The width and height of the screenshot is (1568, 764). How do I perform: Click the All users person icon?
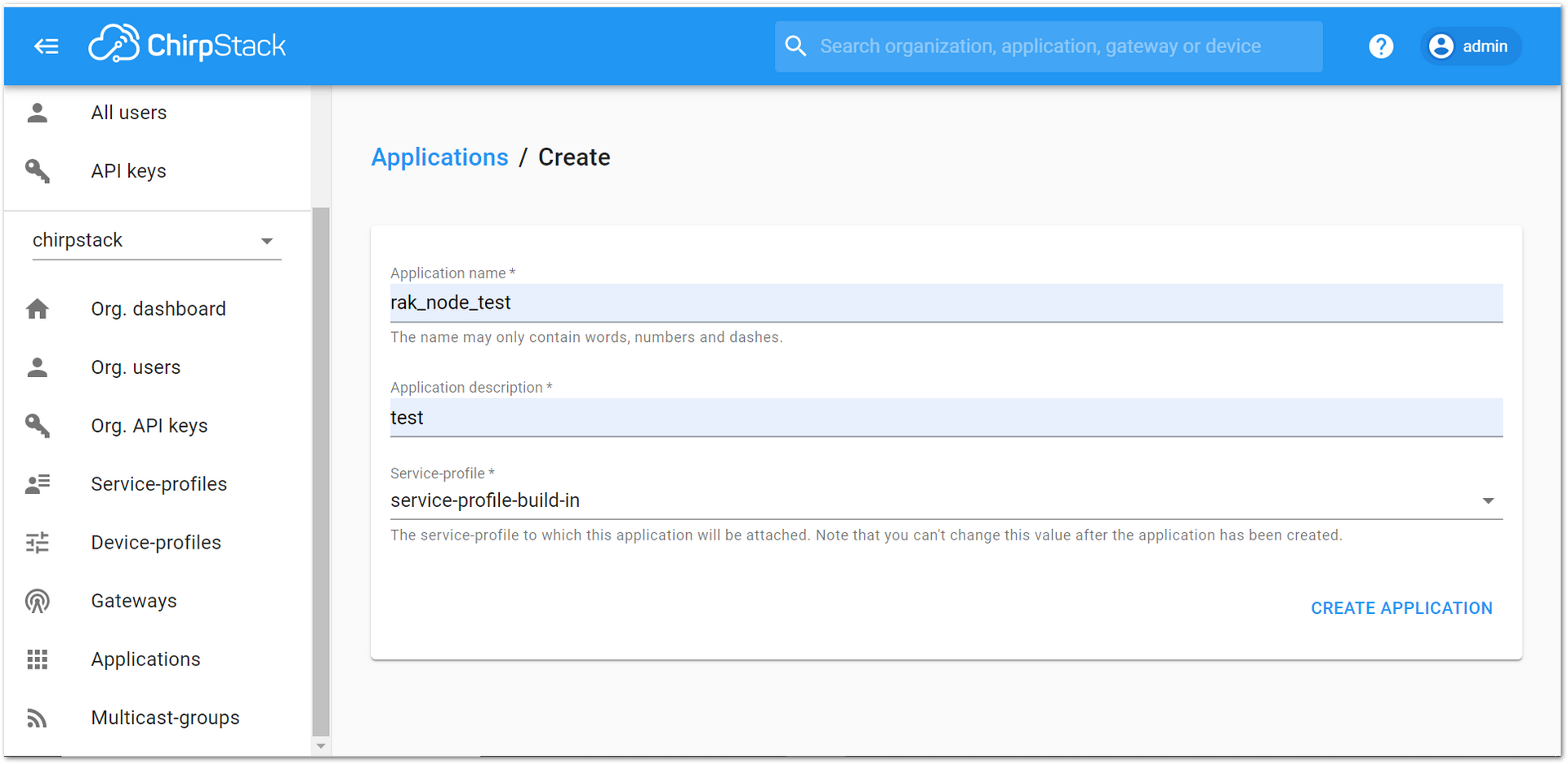[38, 113]
